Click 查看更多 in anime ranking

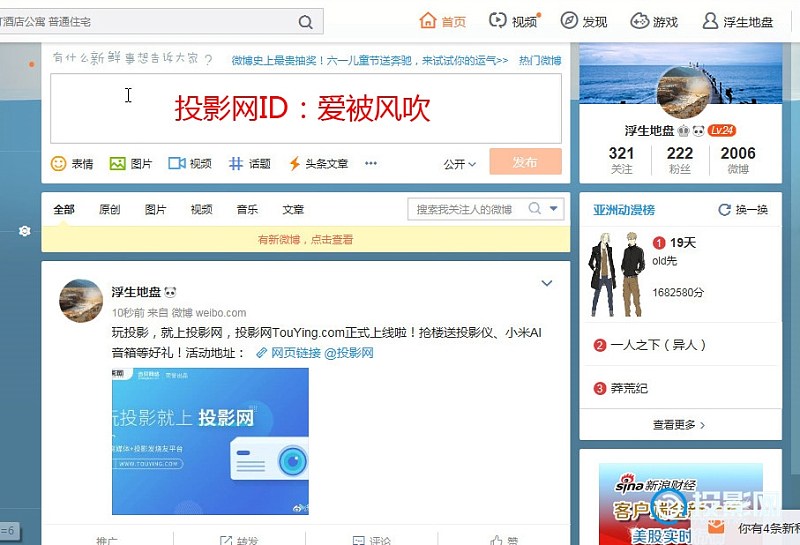click(x=680, y=425)
